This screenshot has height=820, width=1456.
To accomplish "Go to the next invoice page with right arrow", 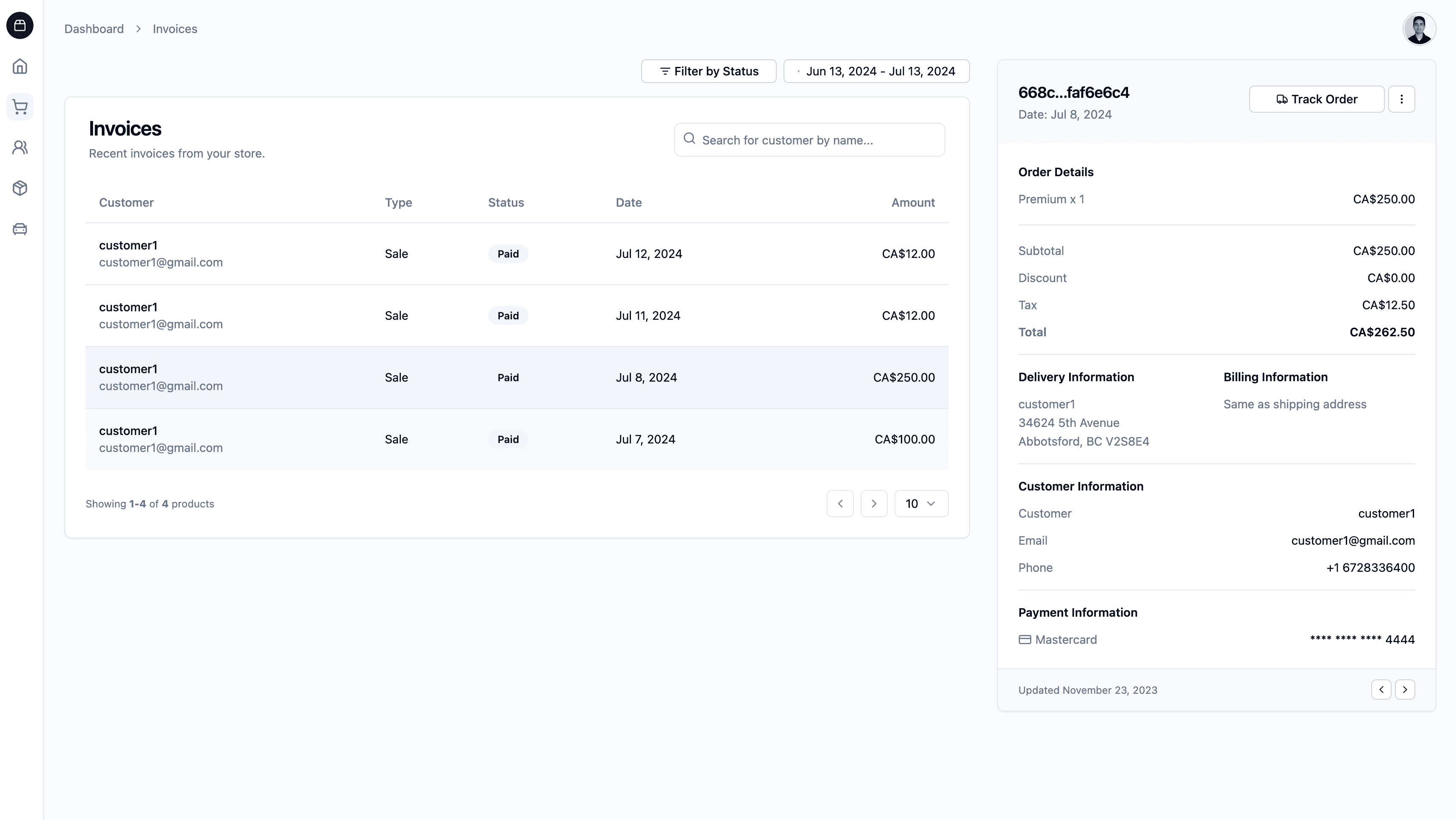I will [874, 503].
